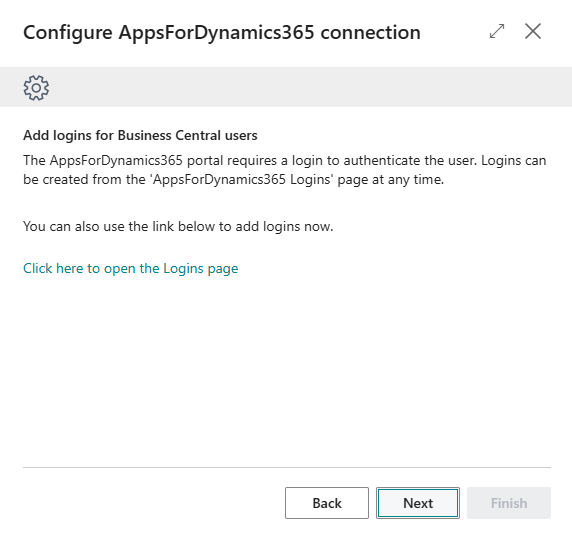Viewport: 572px width, 536px height.
Task: Select the dialog title Configure AppsForDynamics365 connection
Action: click(222, 32)
